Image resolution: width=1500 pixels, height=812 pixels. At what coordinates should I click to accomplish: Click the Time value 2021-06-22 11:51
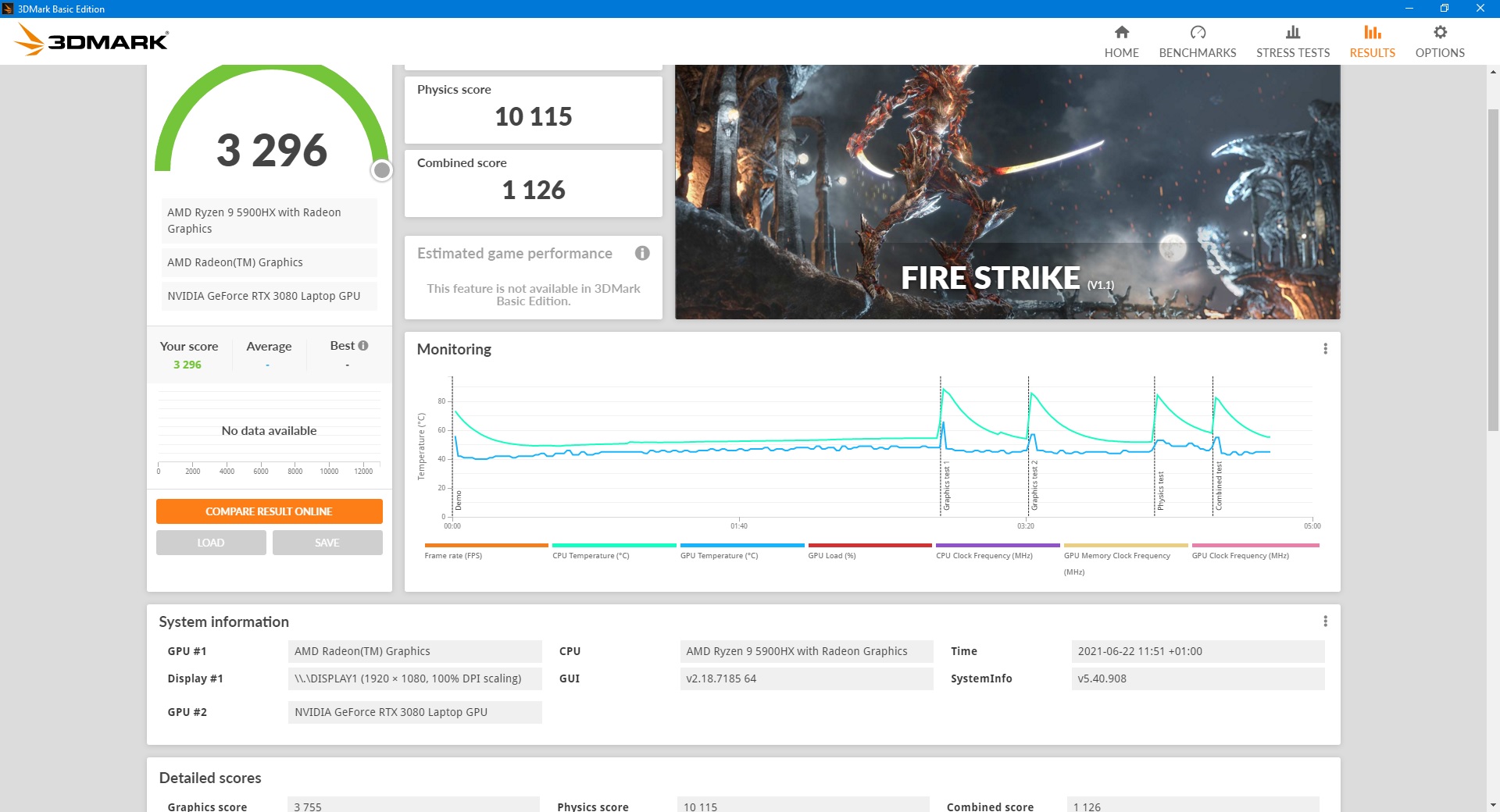1198,651
